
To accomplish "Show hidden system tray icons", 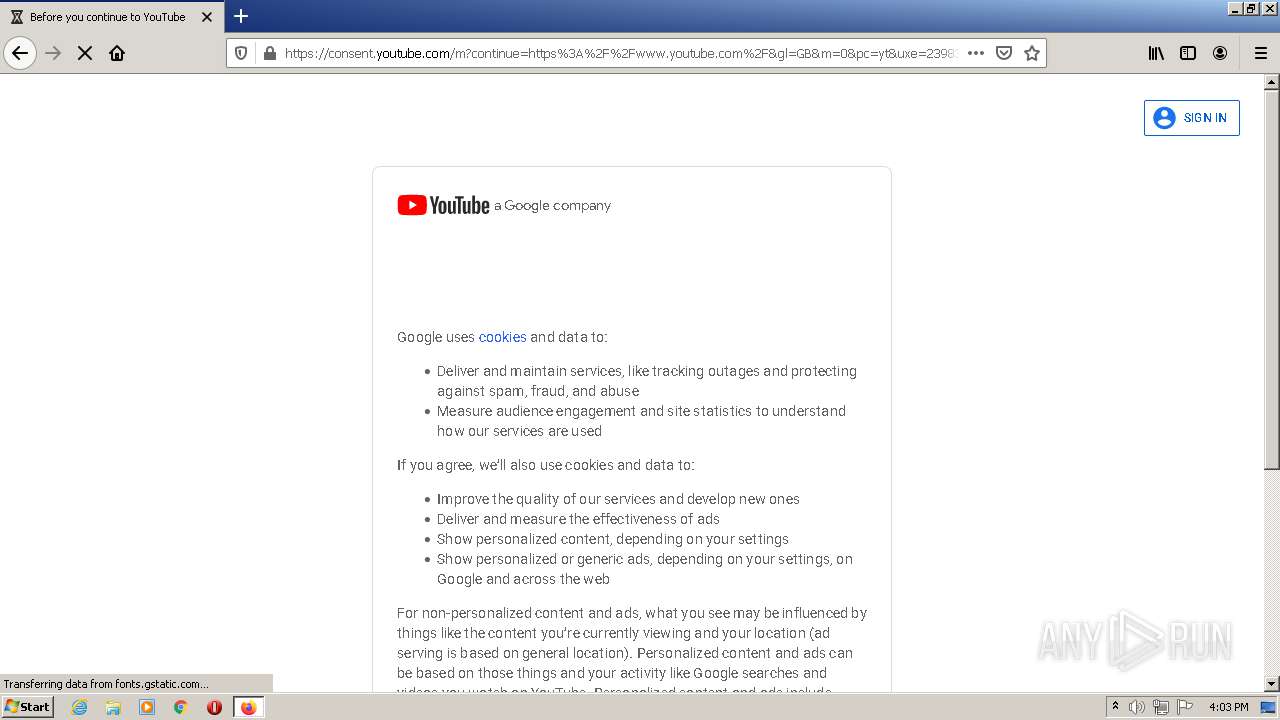I will (x=1115, y=706).
